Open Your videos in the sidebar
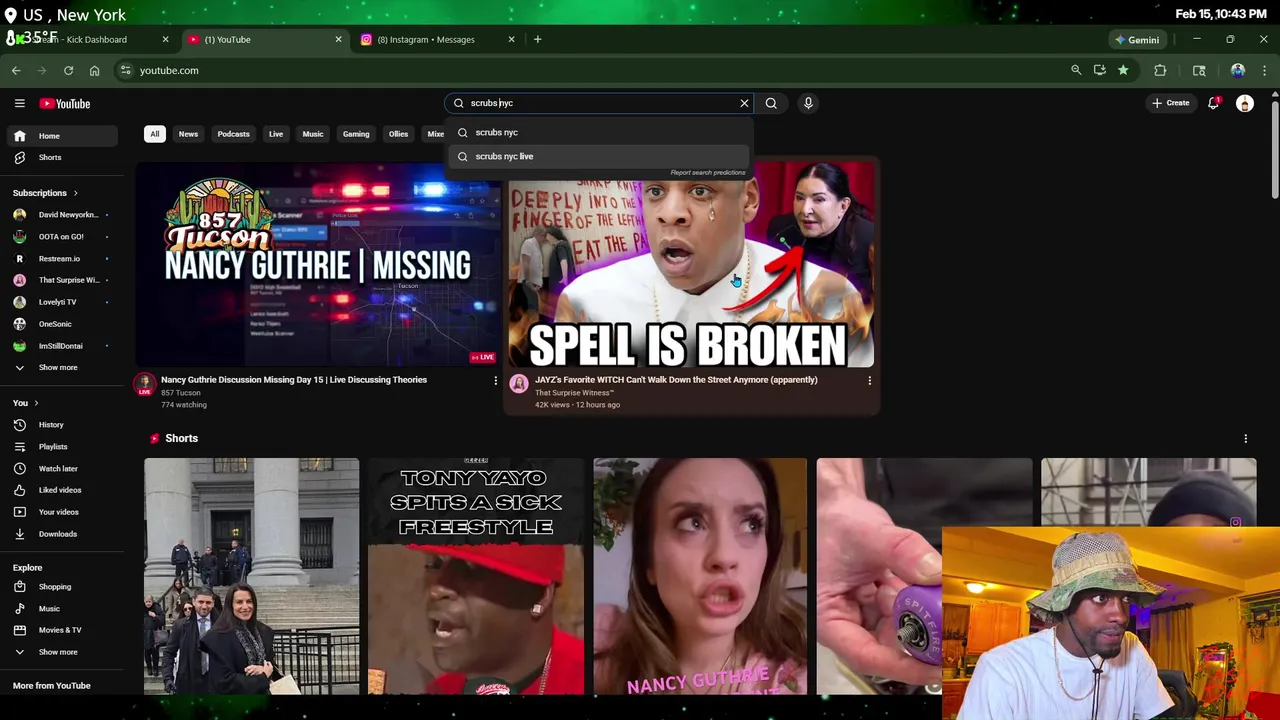This screenshot has width=1280, height=720. [x=60, y=512]
